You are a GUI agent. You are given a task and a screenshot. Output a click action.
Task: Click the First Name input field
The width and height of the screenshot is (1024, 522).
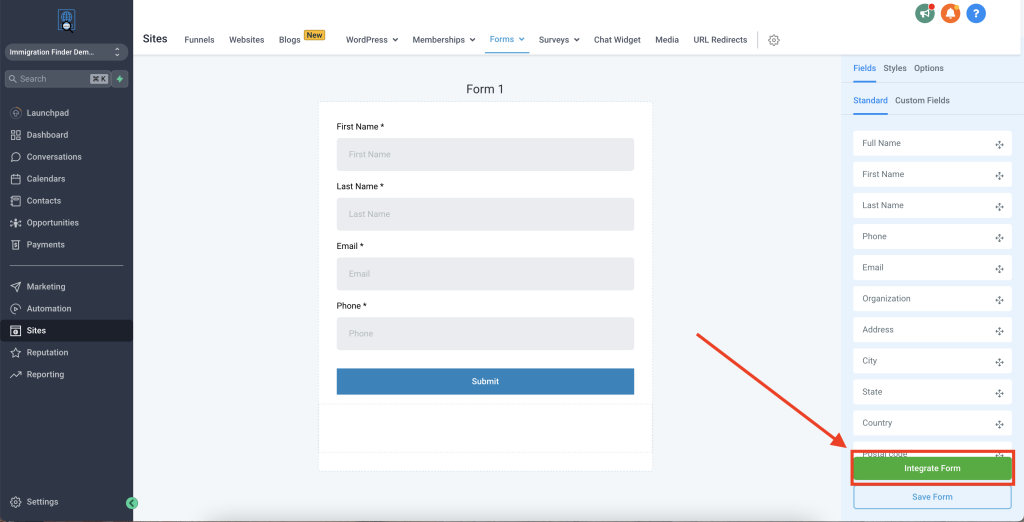point(485,155)
